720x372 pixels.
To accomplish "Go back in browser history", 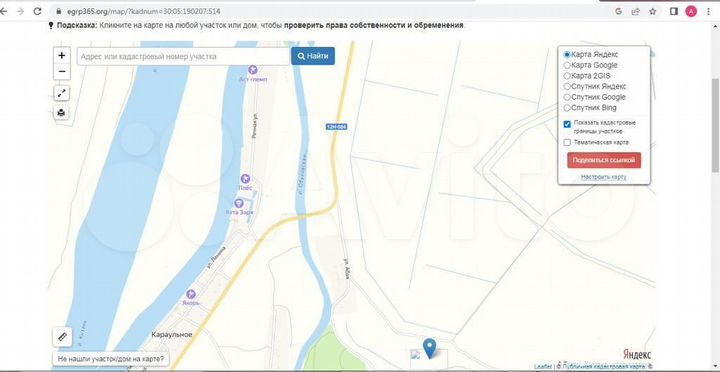I will 4,11.
